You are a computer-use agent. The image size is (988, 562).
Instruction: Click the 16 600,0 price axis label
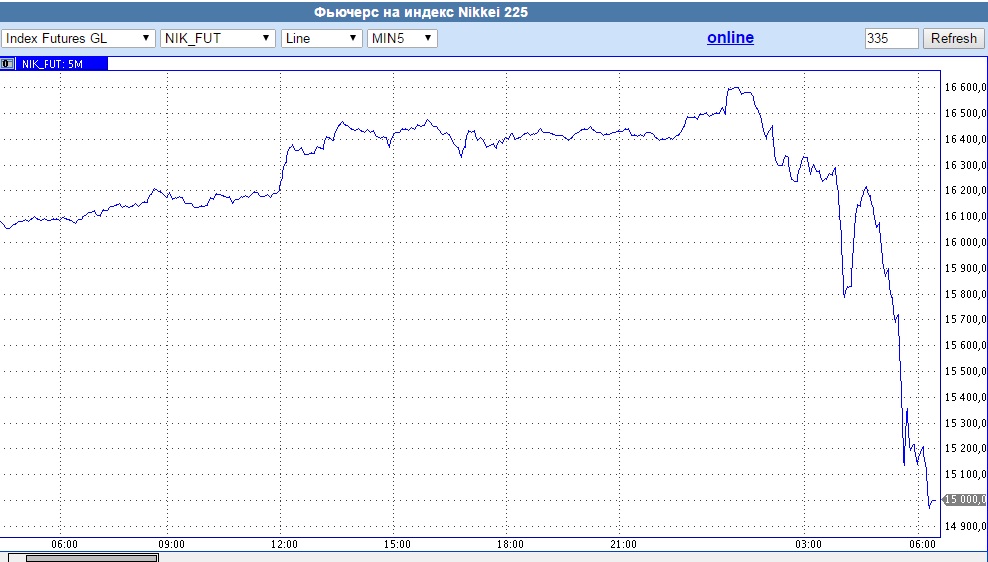[964, 87]
